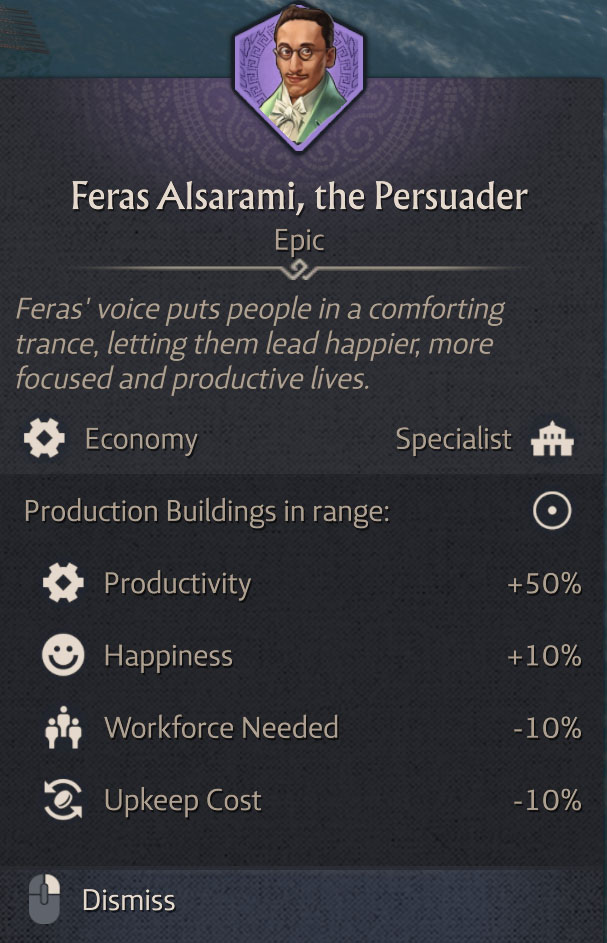Click the Upkeep Cost -10% value
Viewport: 607px width, 943px height.
pyautogui.click(x=546, y=800)
